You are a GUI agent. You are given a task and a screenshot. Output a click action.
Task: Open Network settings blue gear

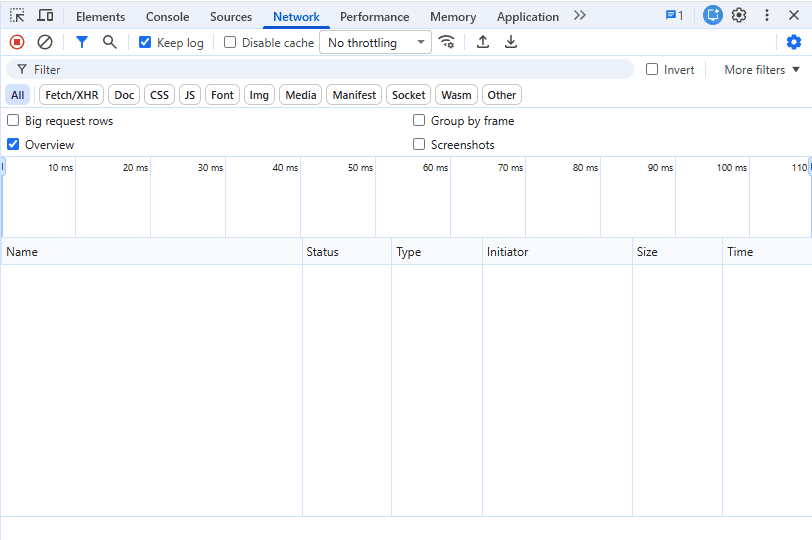coord(793,42)
